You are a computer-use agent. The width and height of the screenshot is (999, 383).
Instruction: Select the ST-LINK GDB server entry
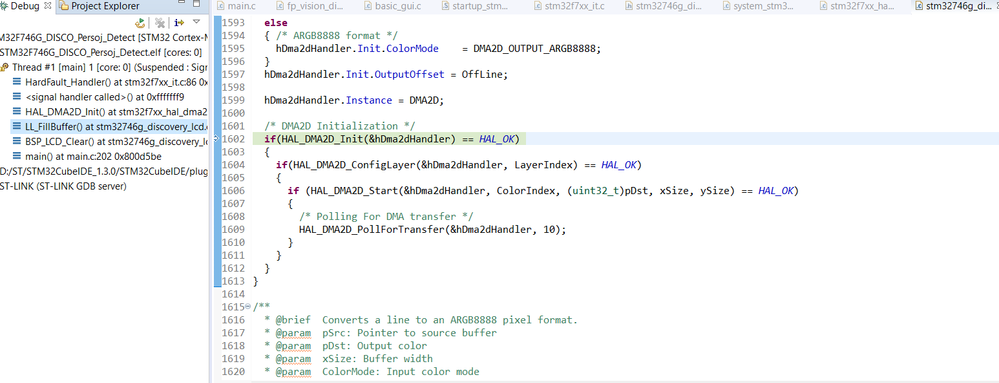63,186
